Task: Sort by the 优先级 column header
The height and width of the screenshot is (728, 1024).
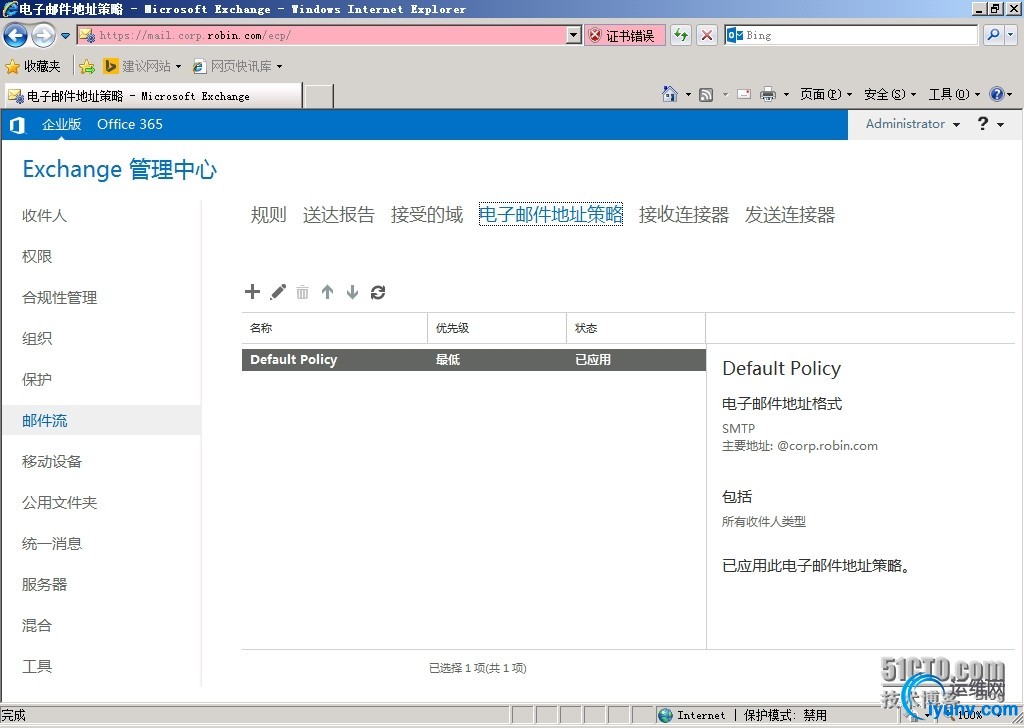Action: point(497,328)
